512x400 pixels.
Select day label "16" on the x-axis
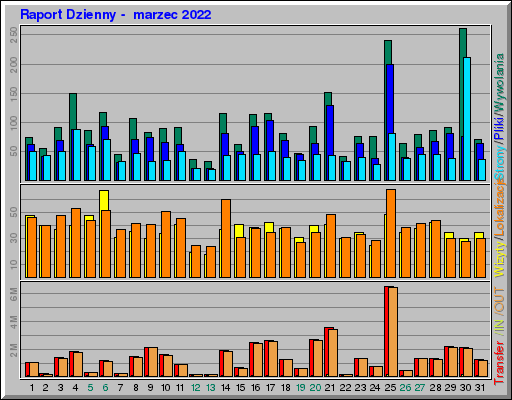pyautogui.click(x=255, y=388)
